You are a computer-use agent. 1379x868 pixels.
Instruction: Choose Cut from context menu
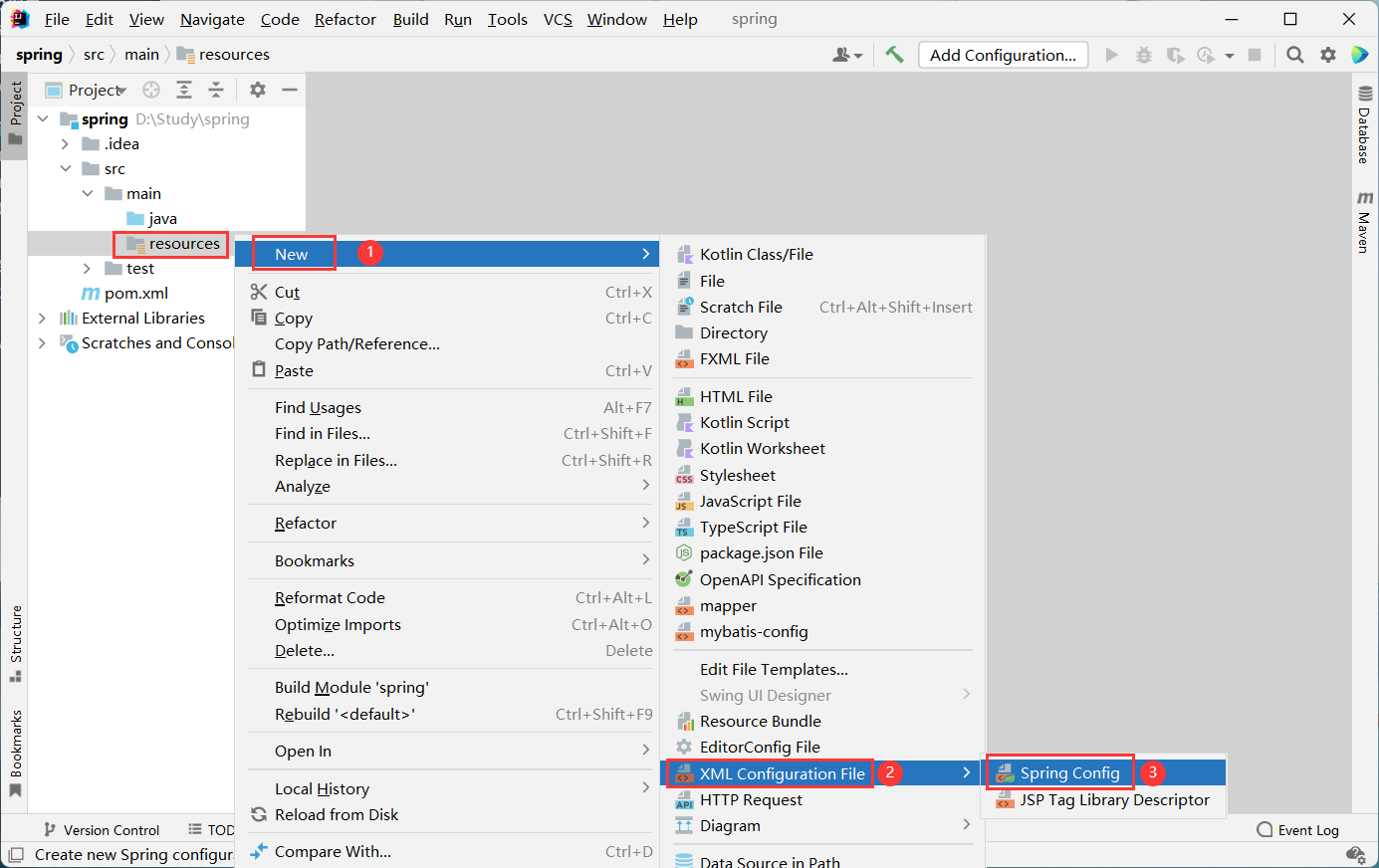[447, 292]
